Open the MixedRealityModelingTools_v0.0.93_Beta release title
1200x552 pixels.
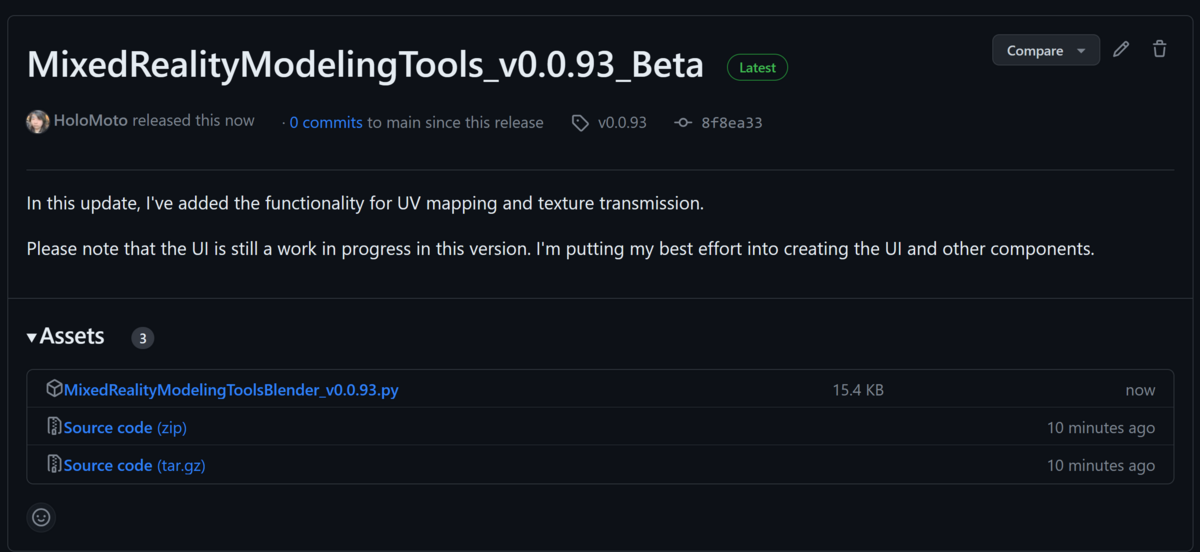tap(365, 65)
